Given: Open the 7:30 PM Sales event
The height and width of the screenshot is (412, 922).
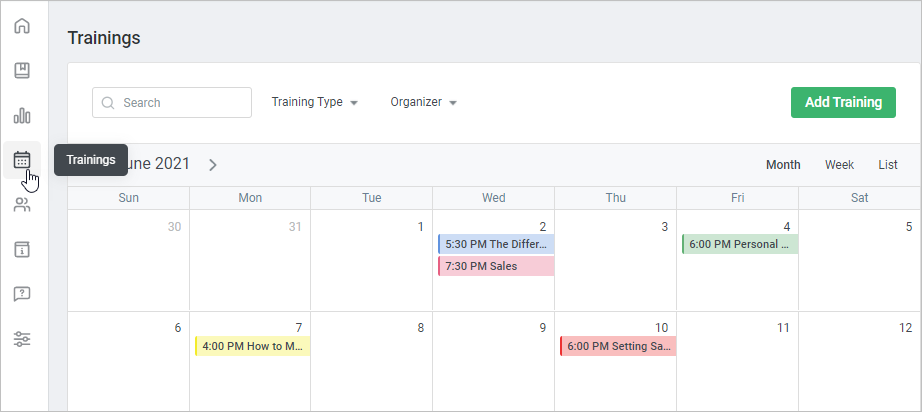Looking at the screenshot, I should click(496, 266).
